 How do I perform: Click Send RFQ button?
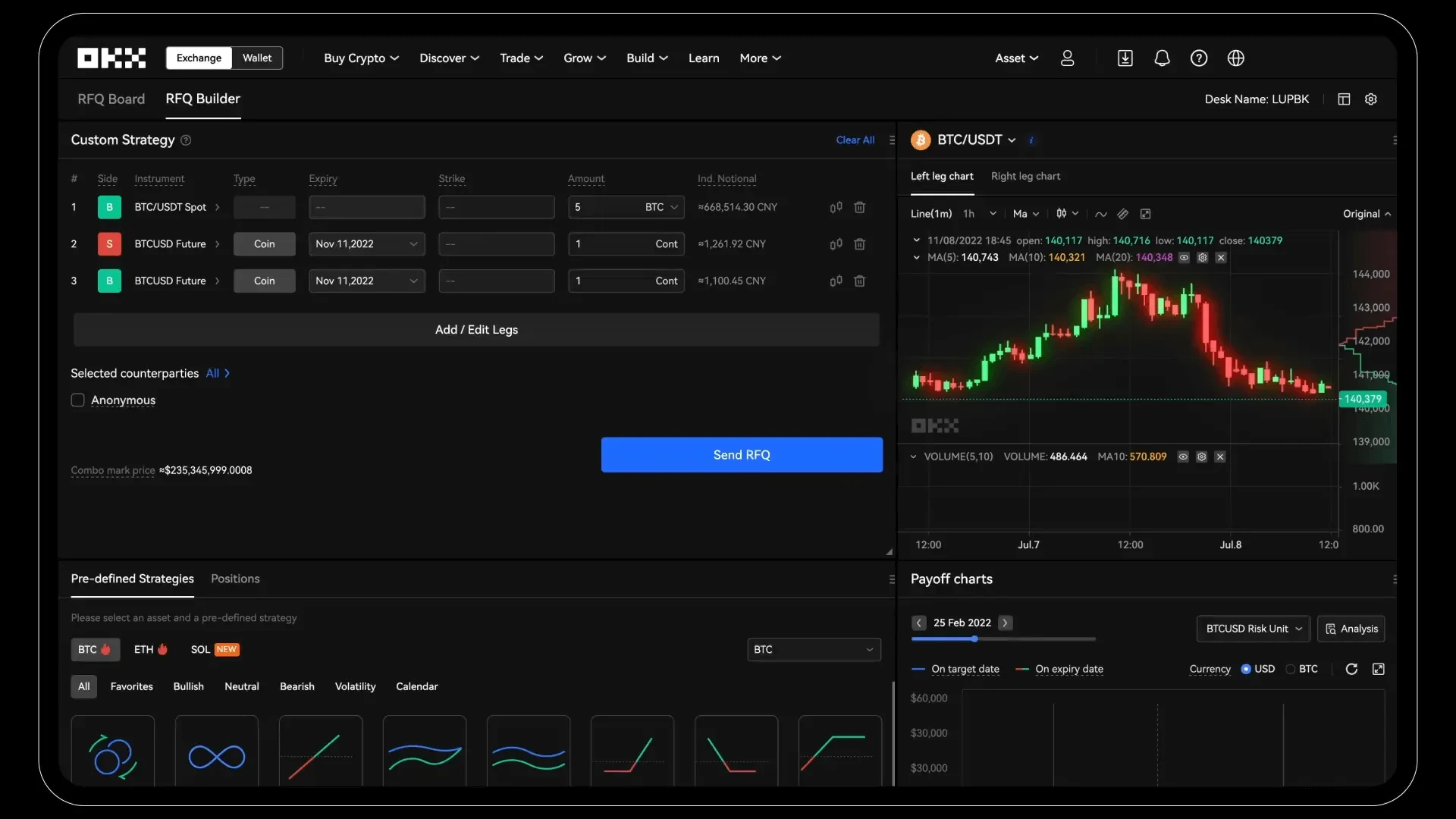pyautogui.click(x=742, y=455)
